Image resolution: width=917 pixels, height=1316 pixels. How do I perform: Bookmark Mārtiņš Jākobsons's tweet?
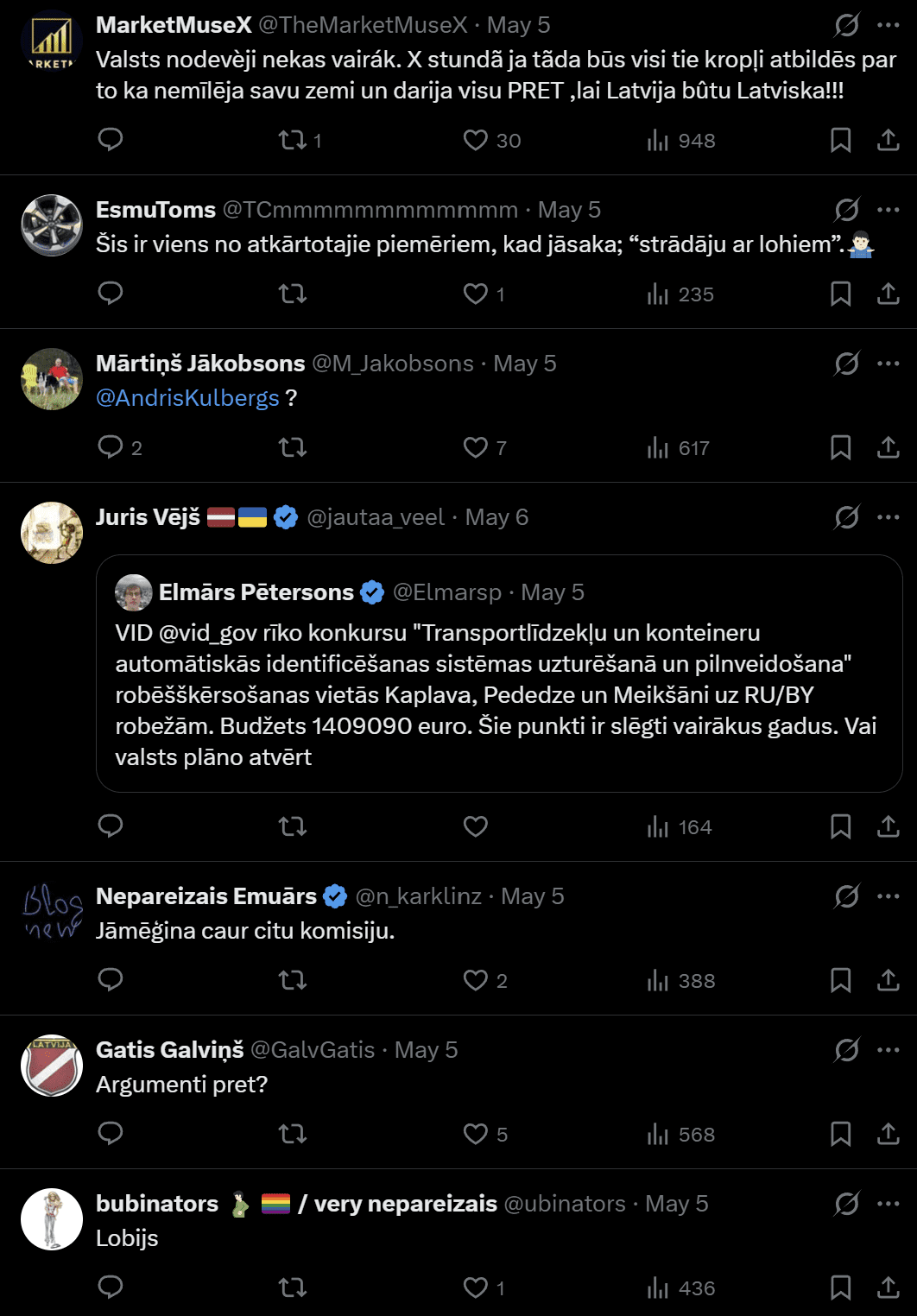pyautogui.click(x=840, y=447)
